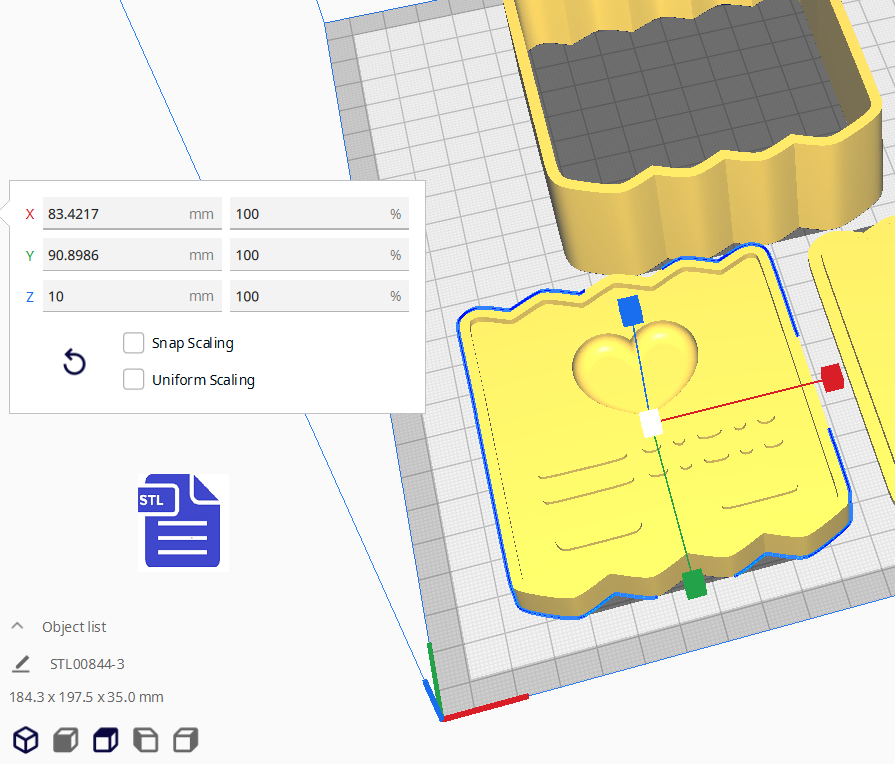Viewport: 895px width, 764px height.
Task: Click the red X-axis scale handle
Action: click(x=832, y=377)
